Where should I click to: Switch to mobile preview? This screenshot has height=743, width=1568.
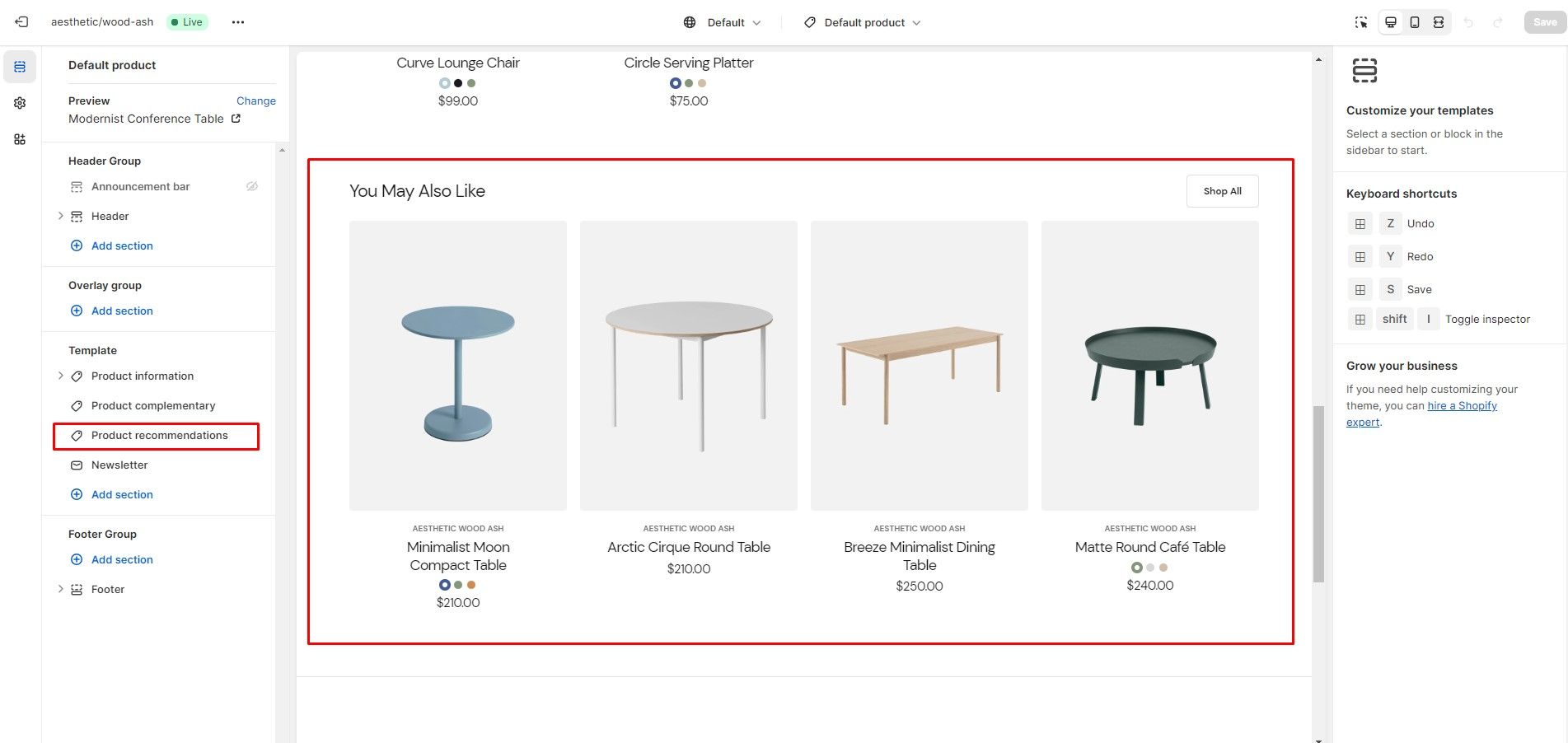pos(1415,22)
